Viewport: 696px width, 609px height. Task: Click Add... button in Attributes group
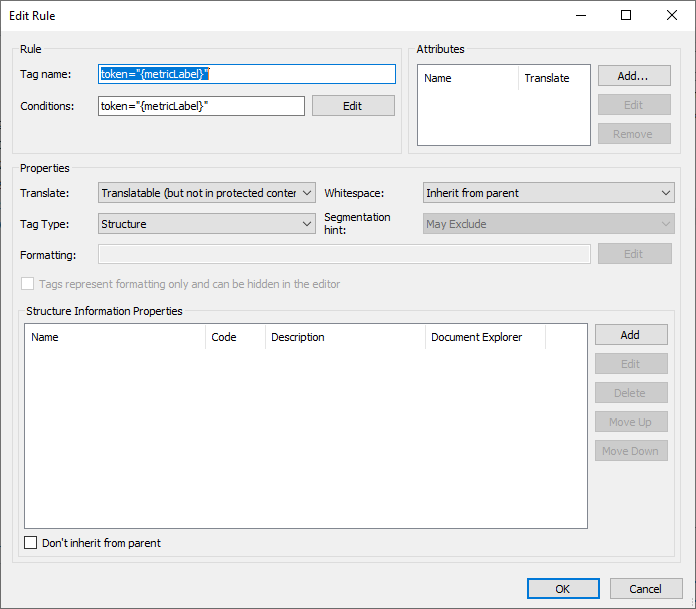pos(634,76)
